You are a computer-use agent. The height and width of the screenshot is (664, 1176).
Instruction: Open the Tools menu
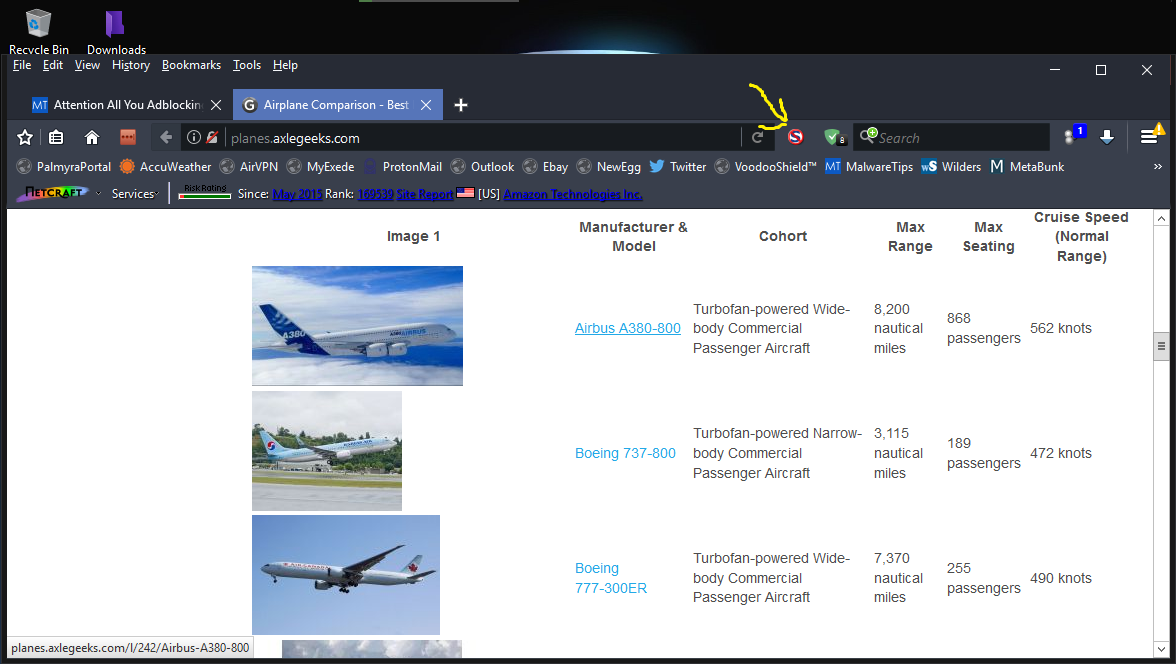click(247, 65)
